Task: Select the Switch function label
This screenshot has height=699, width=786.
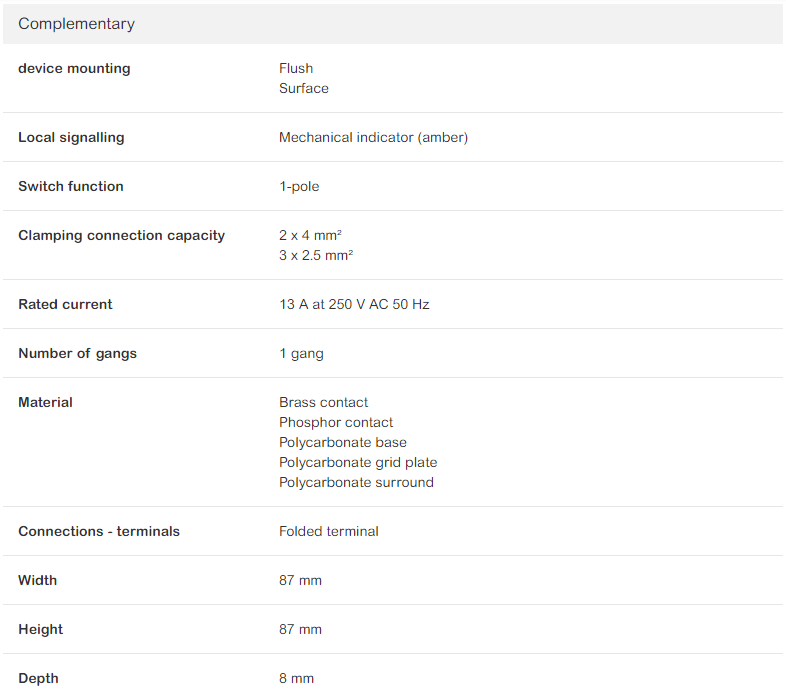Action: pos(71,187)
